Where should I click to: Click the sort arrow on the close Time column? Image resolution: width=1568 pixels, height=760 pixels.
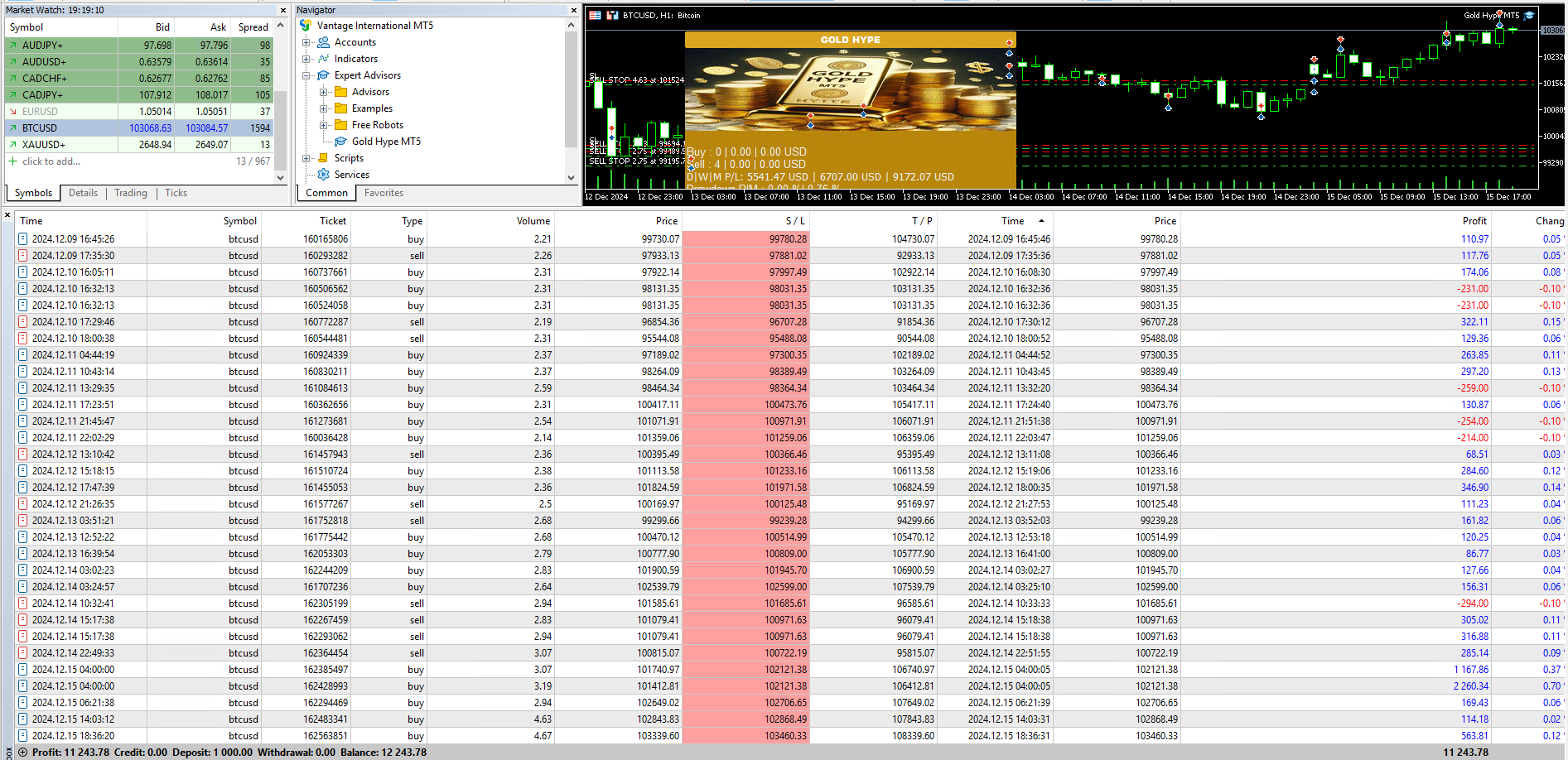click(x=1041, y=221)
